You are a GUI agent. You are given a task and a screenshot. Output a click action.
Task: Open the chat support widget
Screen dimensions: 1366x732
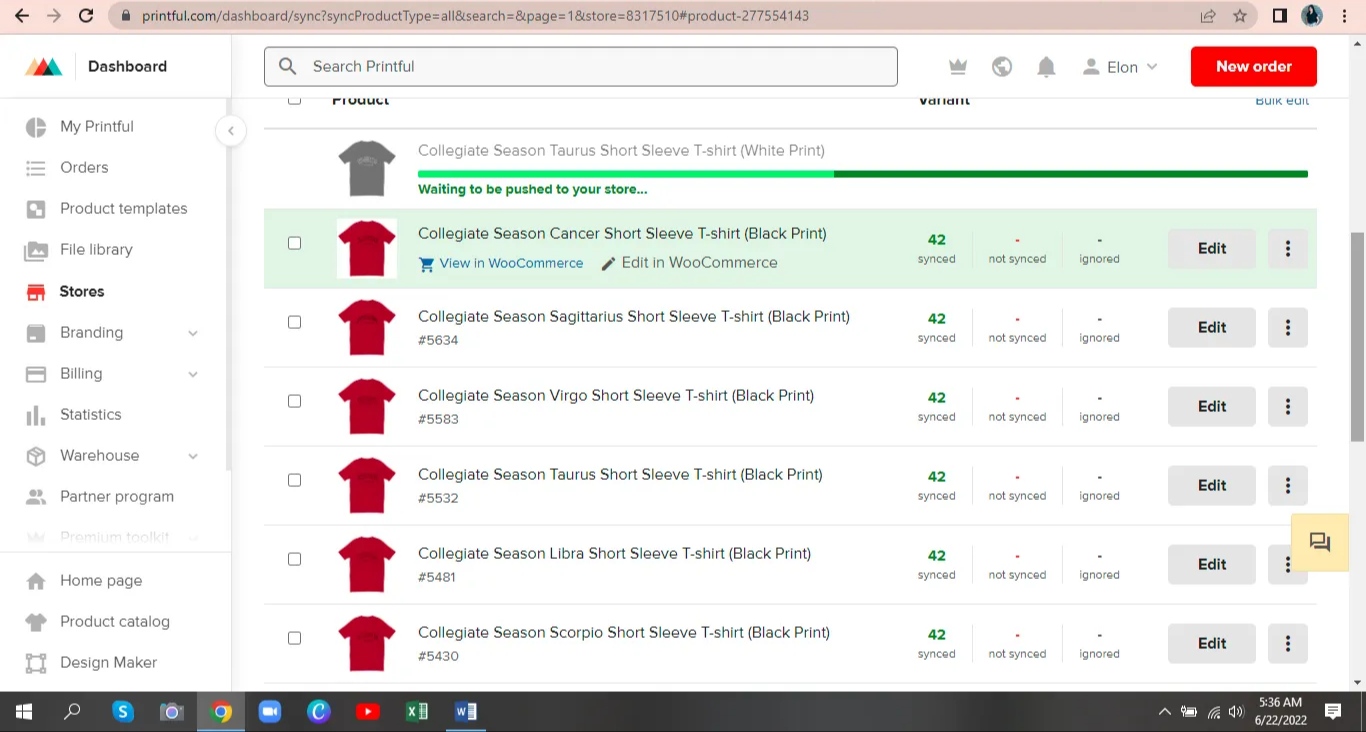click(x=1320, y=542)
